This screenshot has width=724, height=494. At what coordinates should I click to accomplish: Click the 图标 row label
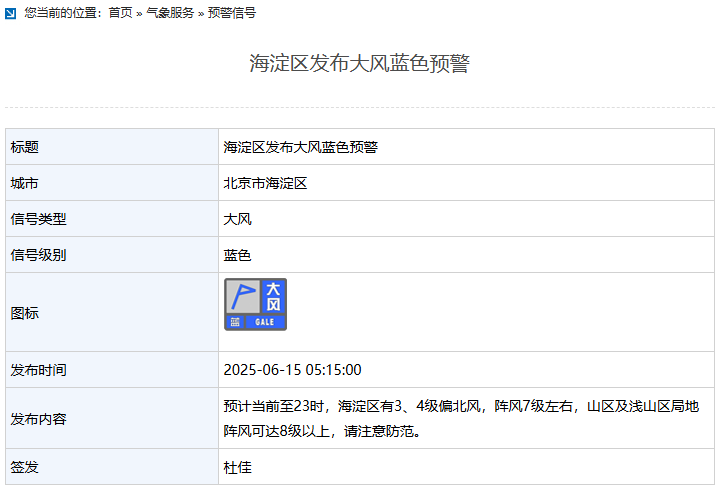tap(25, 313)
